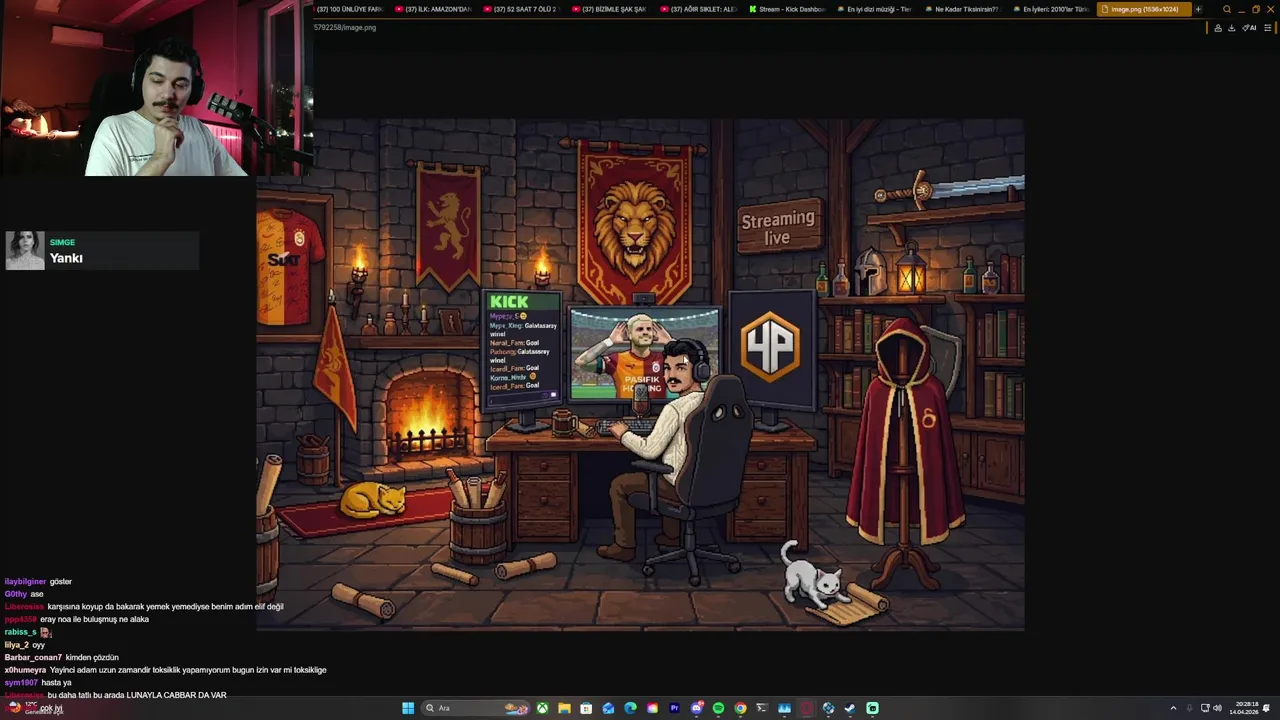
Task: Open the downloads icon in browser toolbar
Action: tap(1232, 28)
